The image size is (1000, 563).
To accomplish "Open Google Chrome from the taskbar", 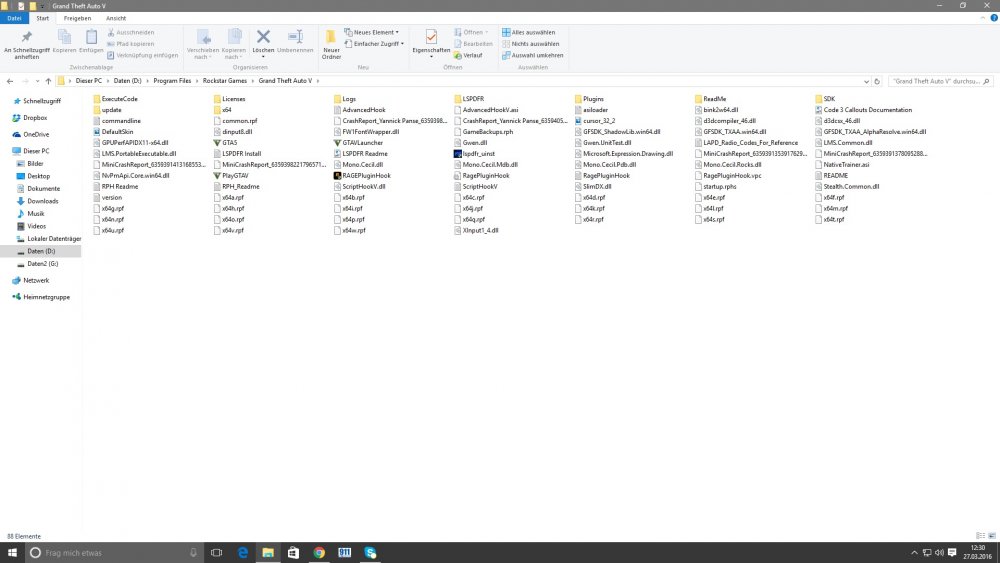I will 319,552.
